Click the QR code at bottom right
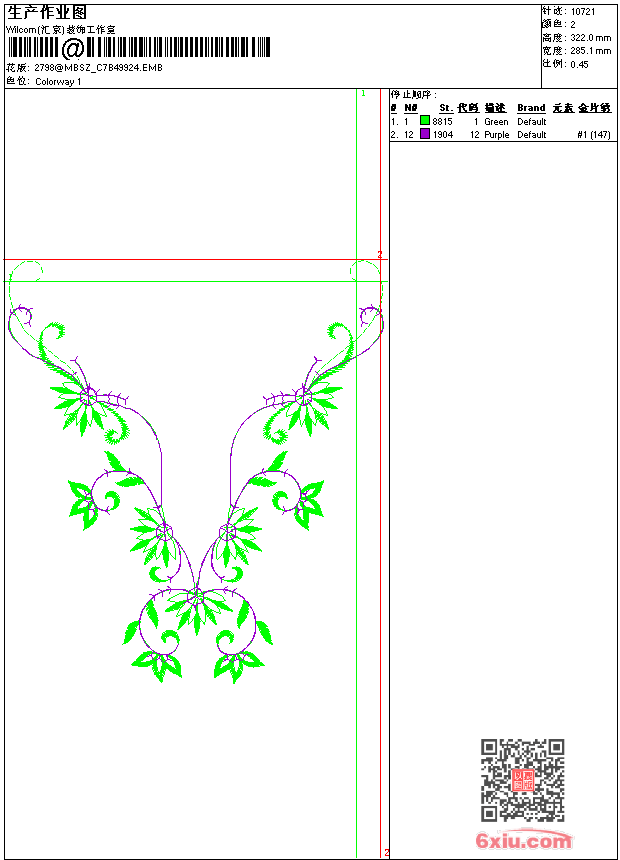 click(523, 780)
